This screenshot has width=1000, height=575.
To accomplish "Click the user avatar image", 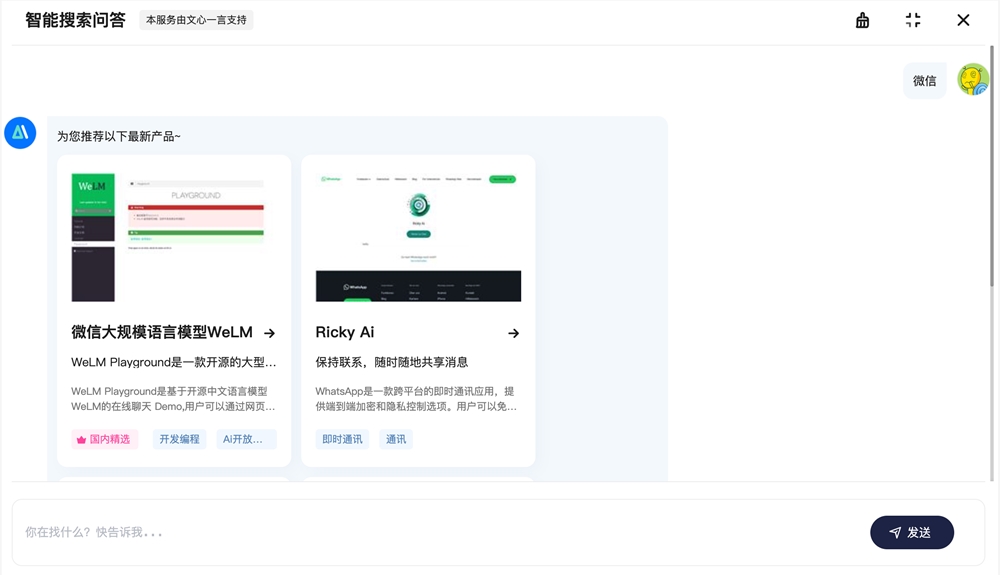I will pyautogui.click(x=973, y=80).
